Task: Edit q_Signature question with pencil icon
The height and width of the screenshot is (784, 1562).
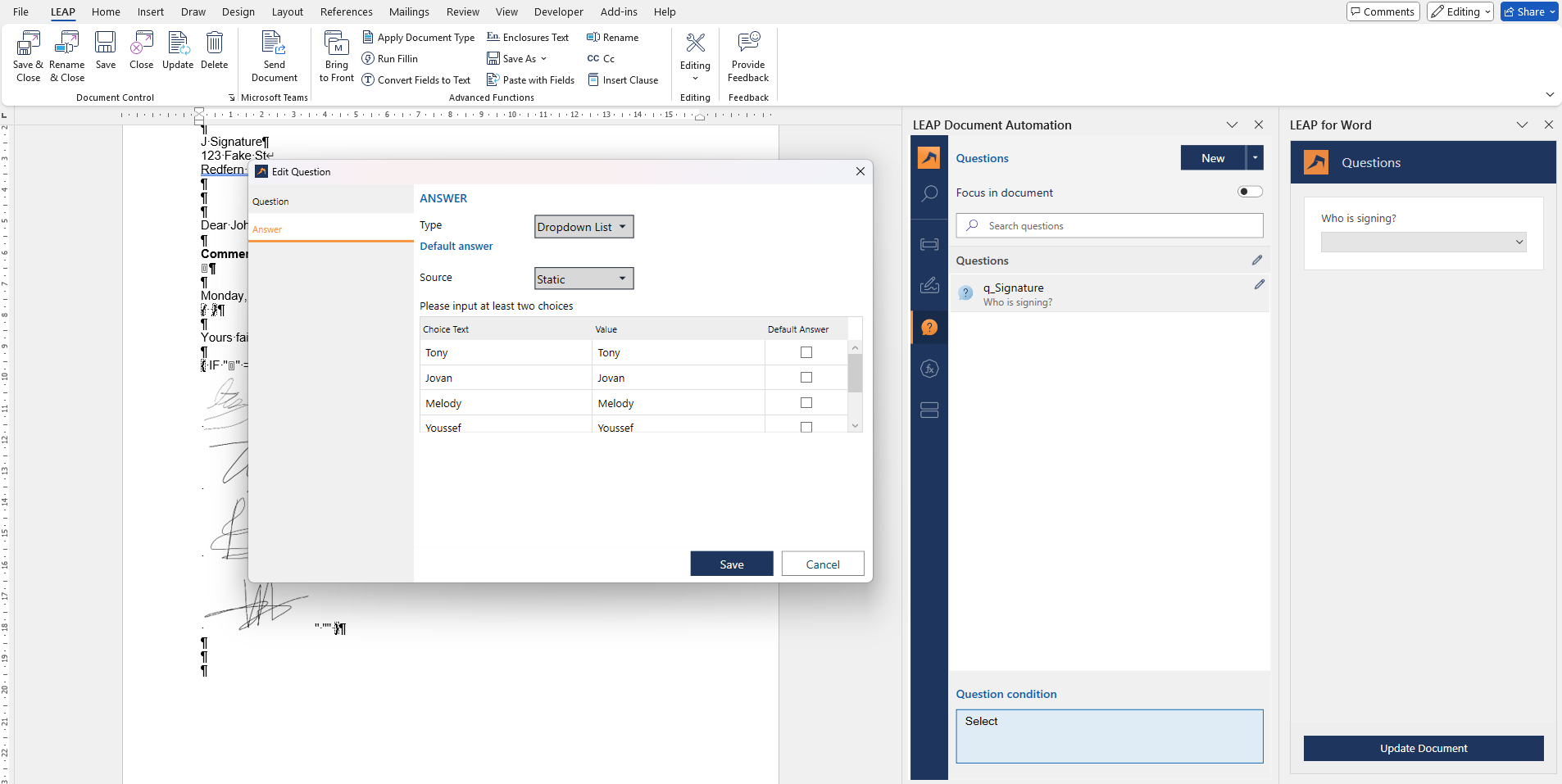Action: (1259, 285)
